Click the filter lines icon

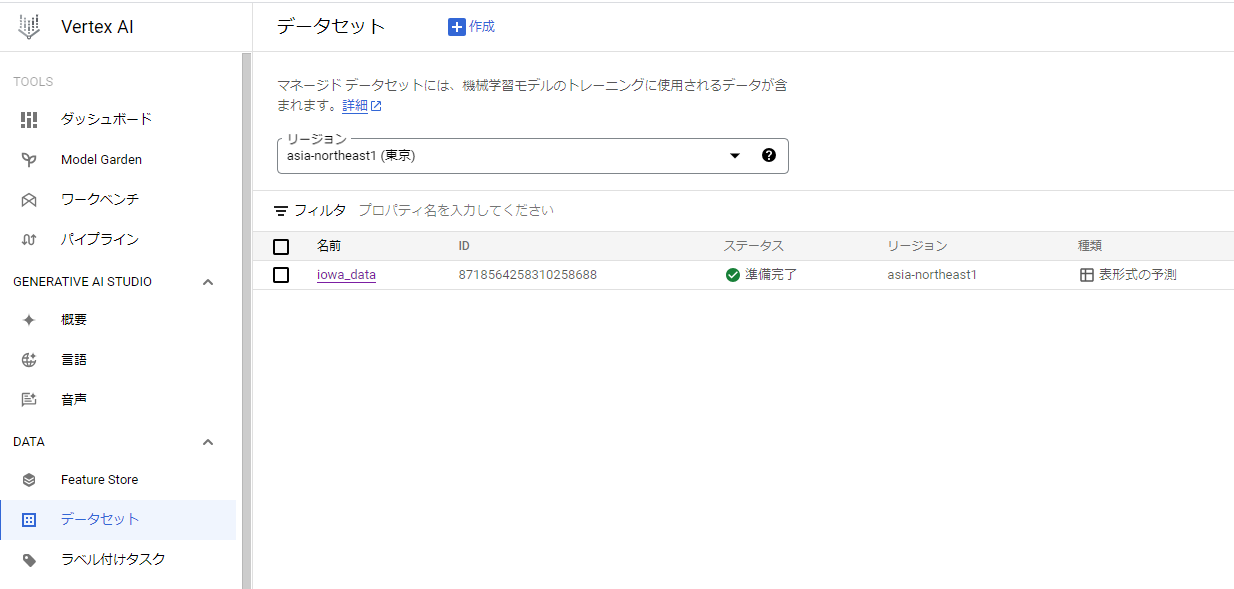tap(281, 211)
